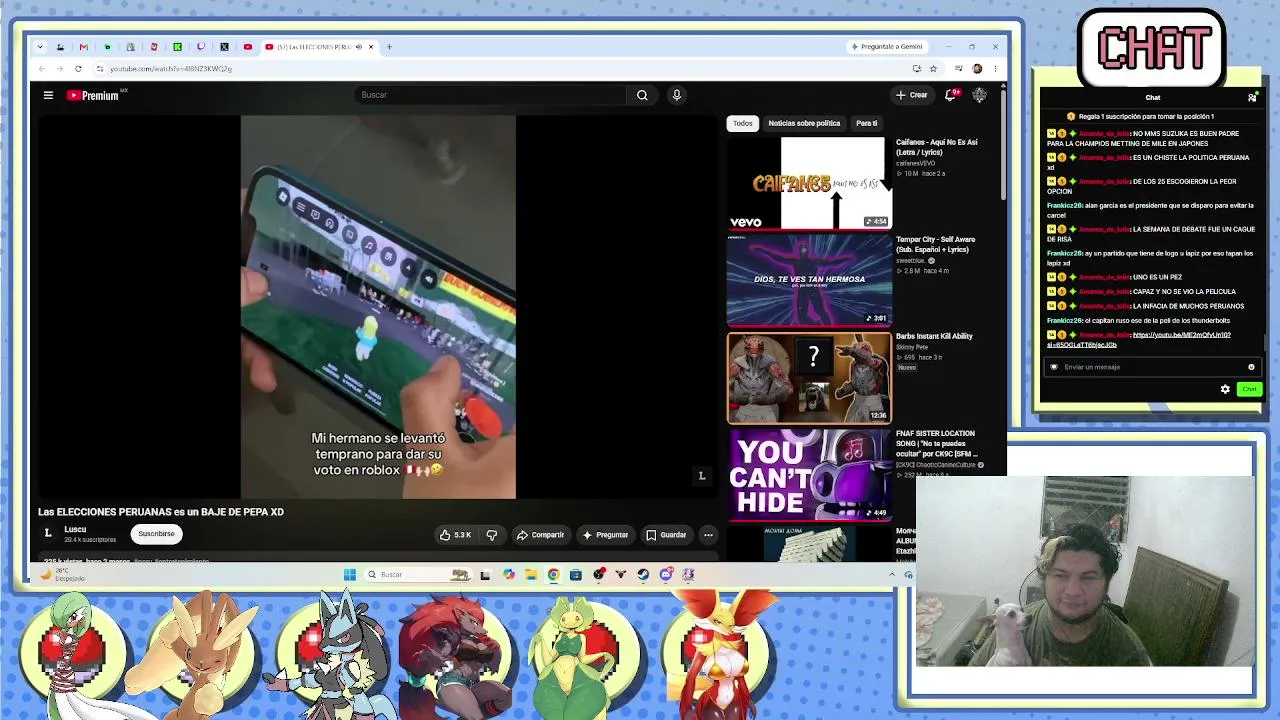Go back in the Chrome browser
The height and width of the screenshot is (720, 1280).
click(x=42, y=68)
